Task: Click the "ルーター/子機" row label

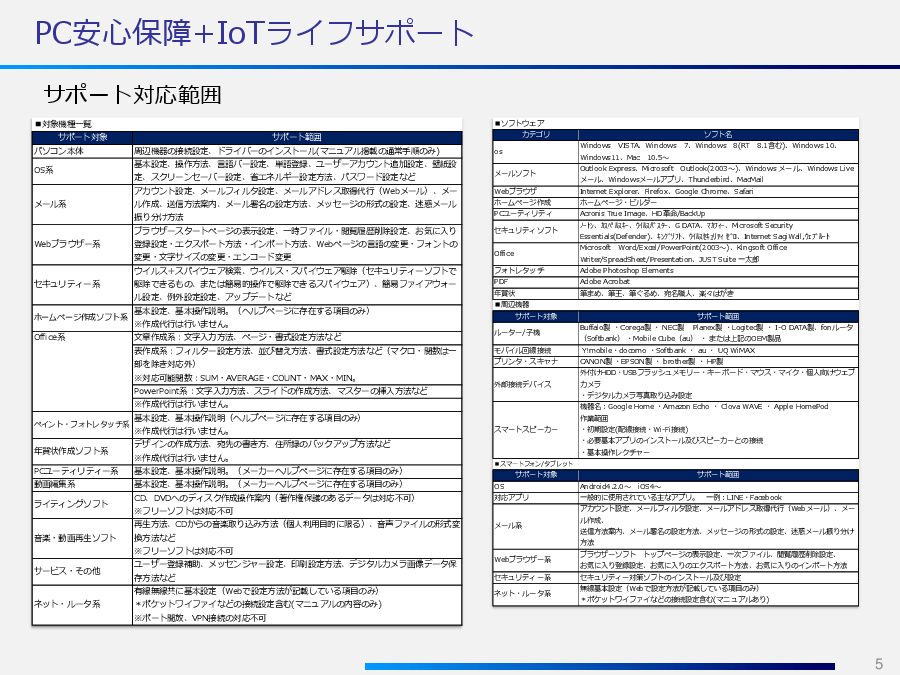Action: point(517,332)
